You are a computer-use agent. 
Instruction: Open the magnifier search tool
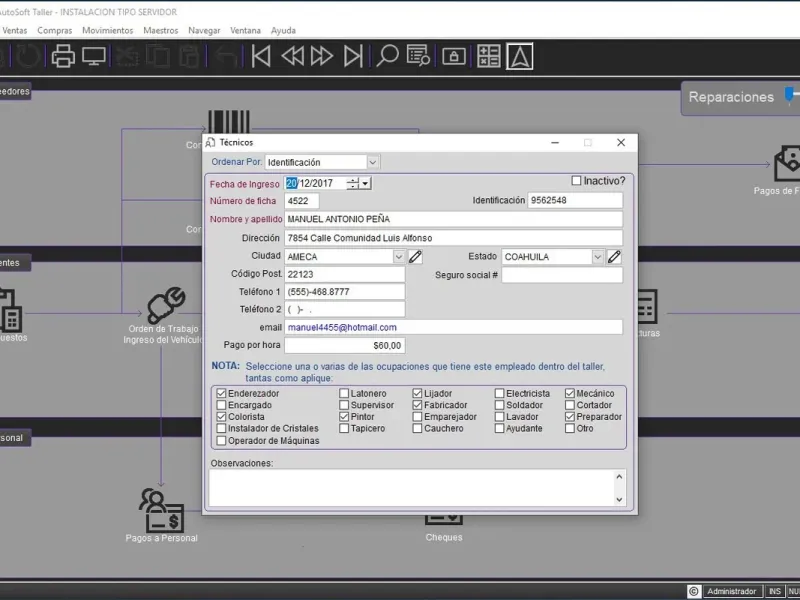[387, 56]
